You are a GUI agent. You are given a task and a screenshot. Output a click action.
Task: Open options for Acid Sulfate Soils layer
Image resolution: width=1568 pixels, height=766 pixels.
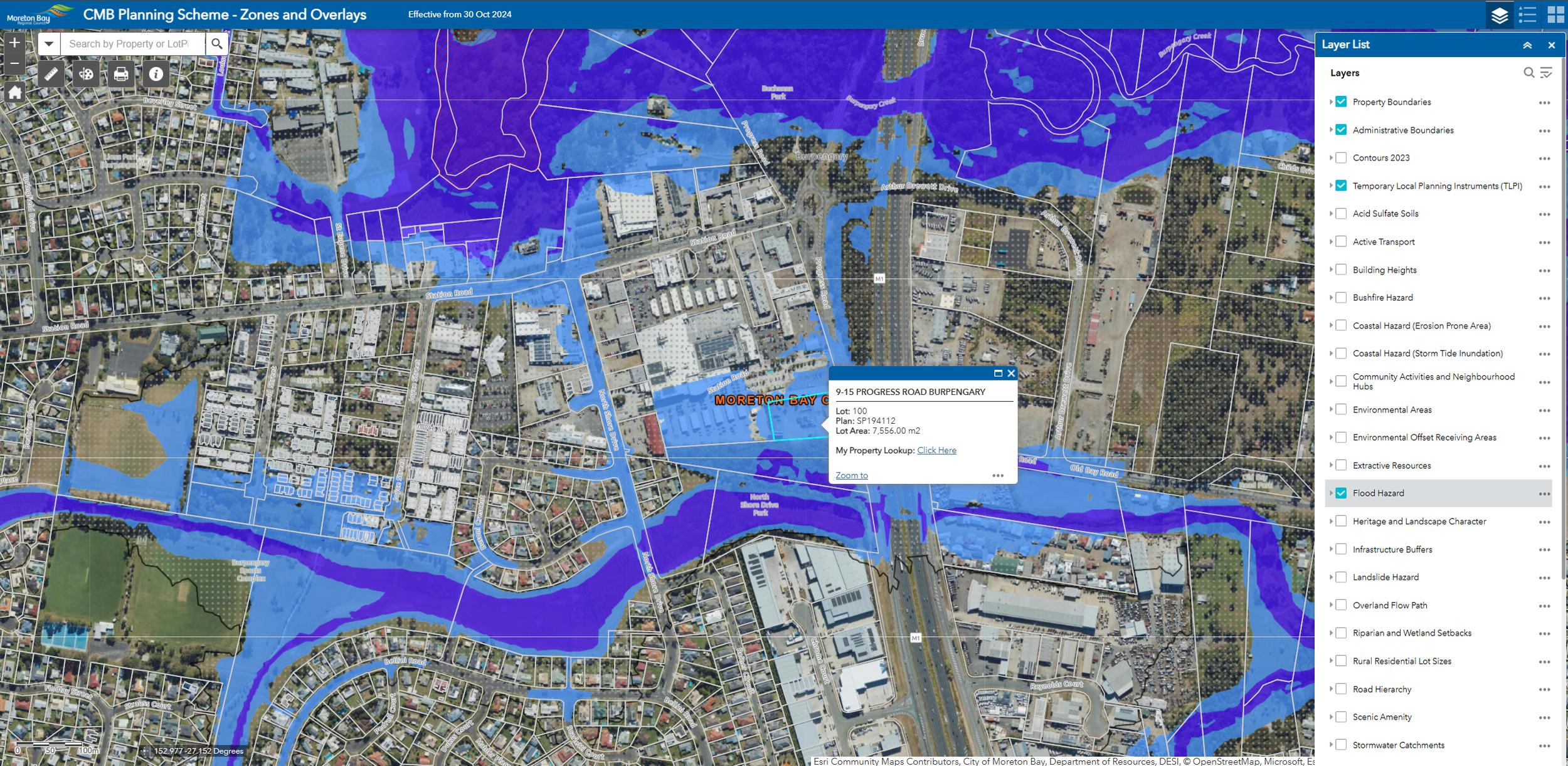pos(1544,214)
